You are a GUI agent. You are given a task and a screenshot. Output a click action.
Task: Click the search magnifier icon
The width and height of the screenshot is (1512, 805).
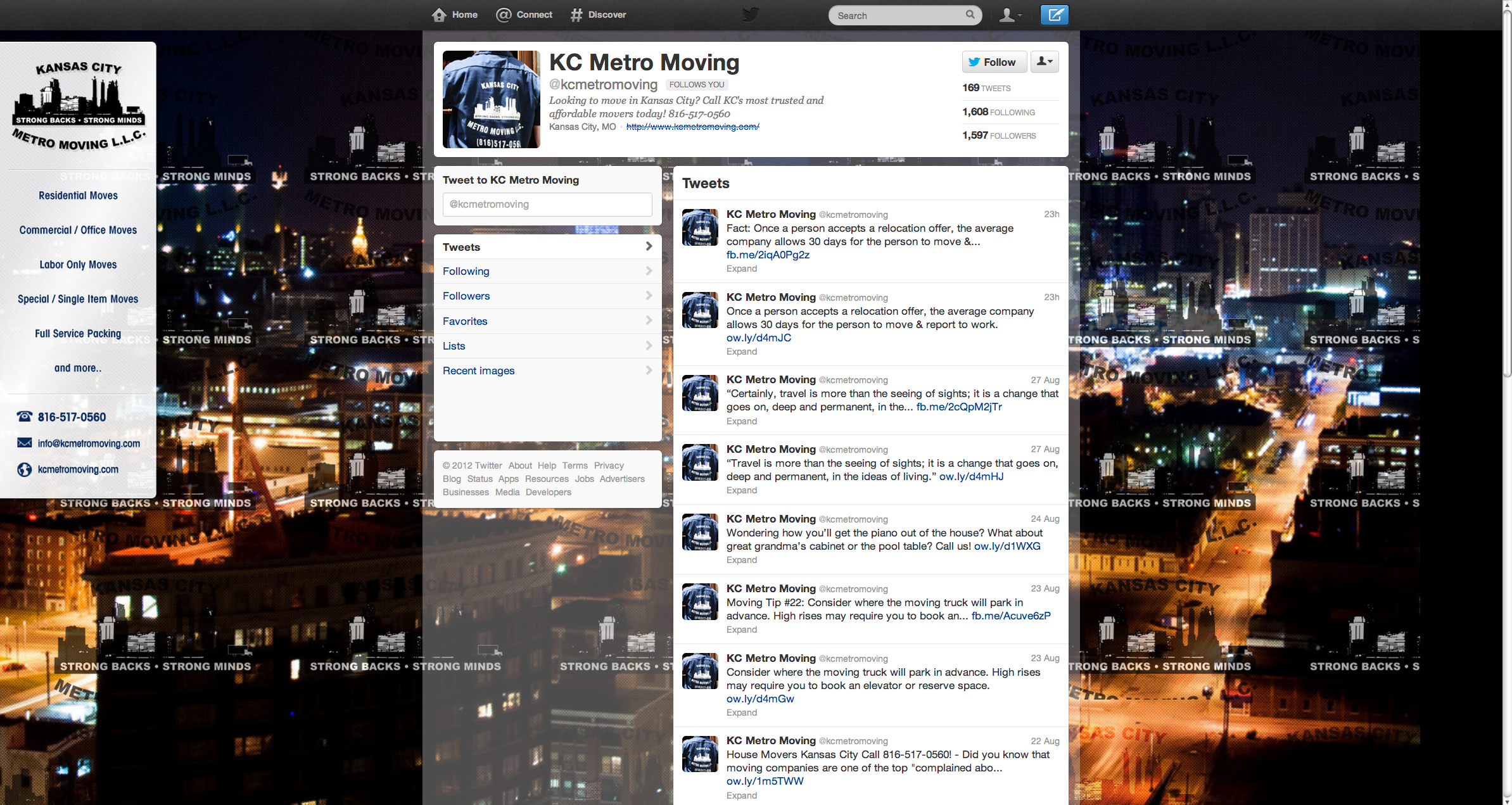click(x=970, y=15)
